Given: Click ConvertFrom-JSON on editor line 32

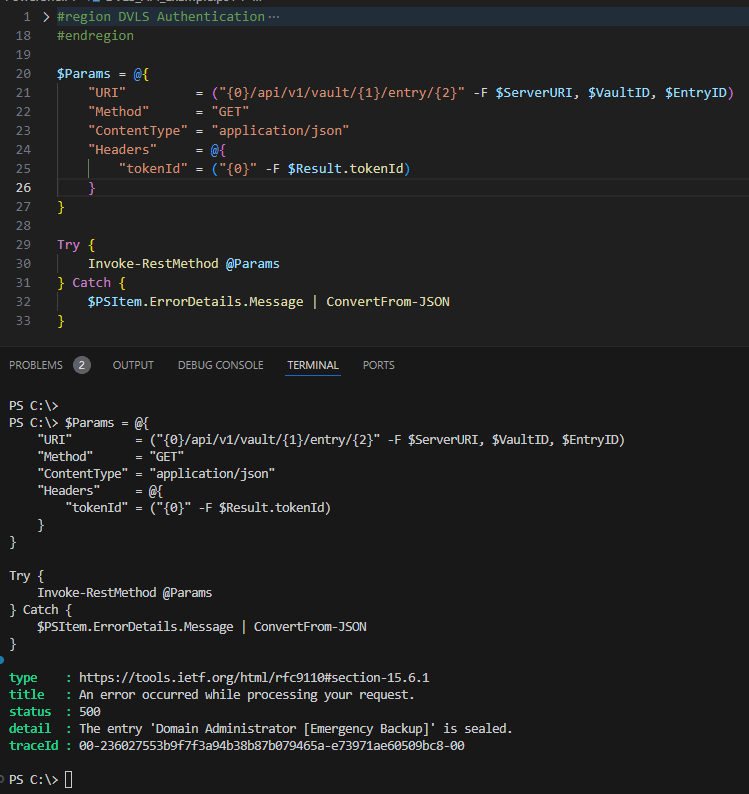Looking at the screenshot, I should point(387,302).
